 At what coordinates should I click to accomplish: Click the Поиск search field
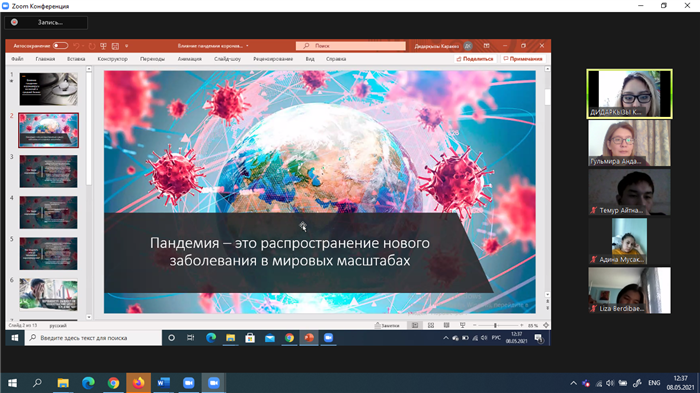[x=350, y=46]
